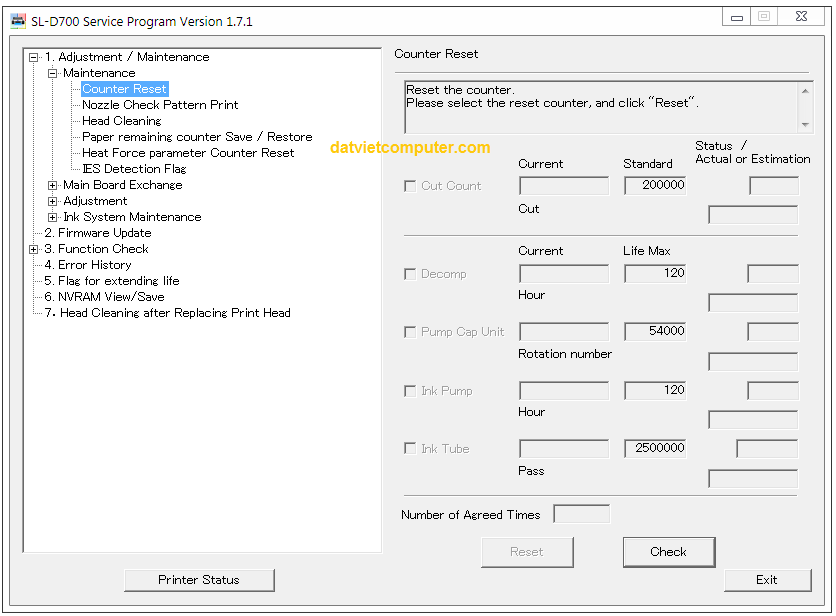Image resolution: width=836 pixels, height=616 pixels.
Task: Open Head Cleaning in the tree
Action: coord(121,121)
